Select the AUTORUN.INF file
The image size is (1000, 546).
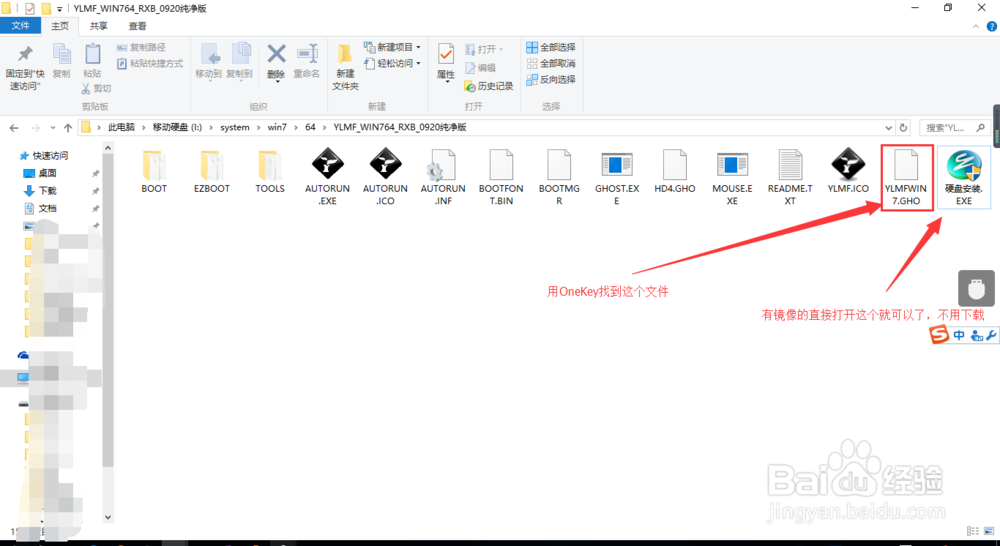pos(443,177)
